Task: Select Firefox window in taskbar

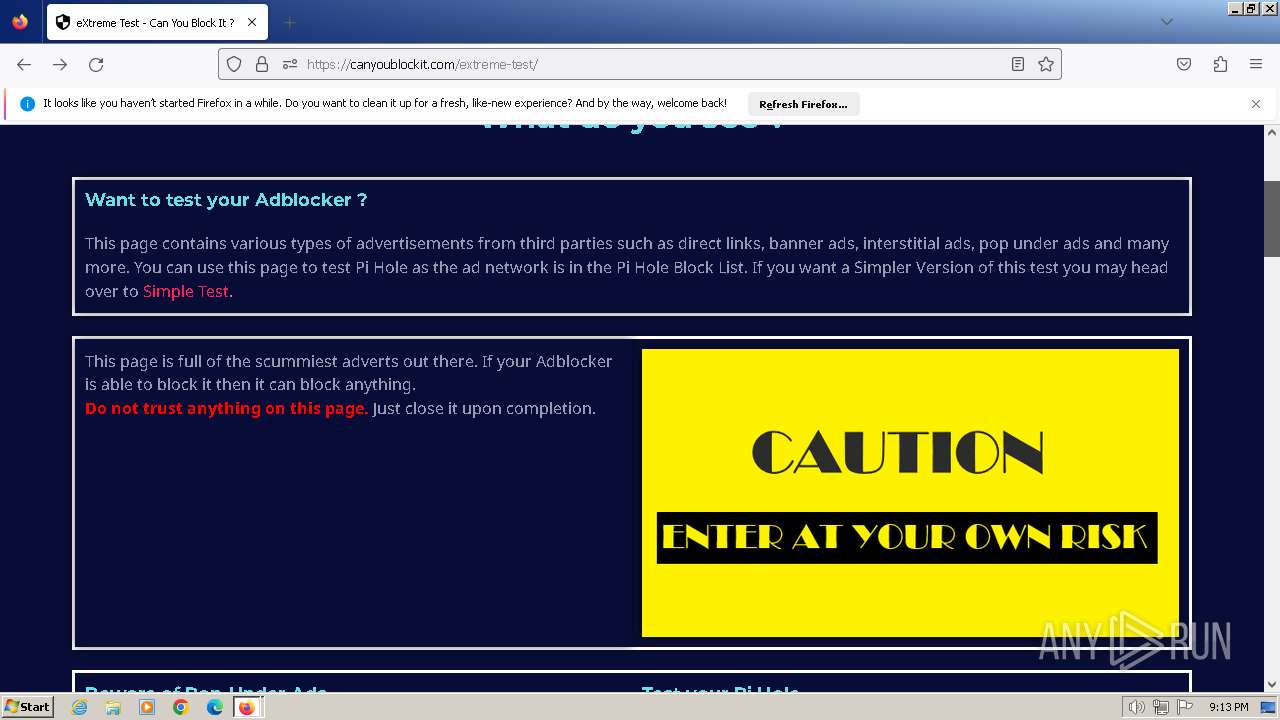Action: 247,707
